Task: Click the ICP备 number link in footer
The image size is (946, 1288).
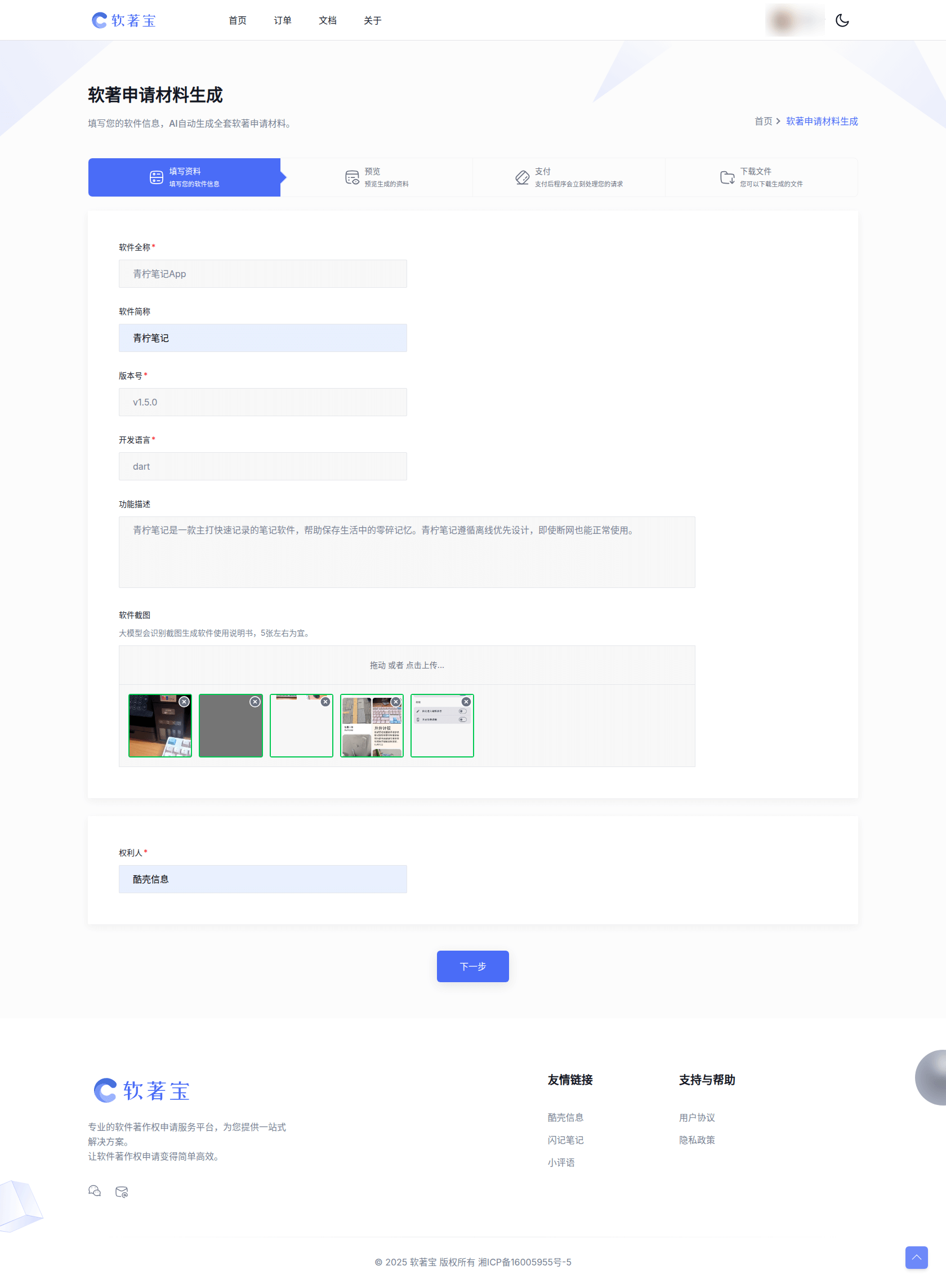Action: [525, 1262]
